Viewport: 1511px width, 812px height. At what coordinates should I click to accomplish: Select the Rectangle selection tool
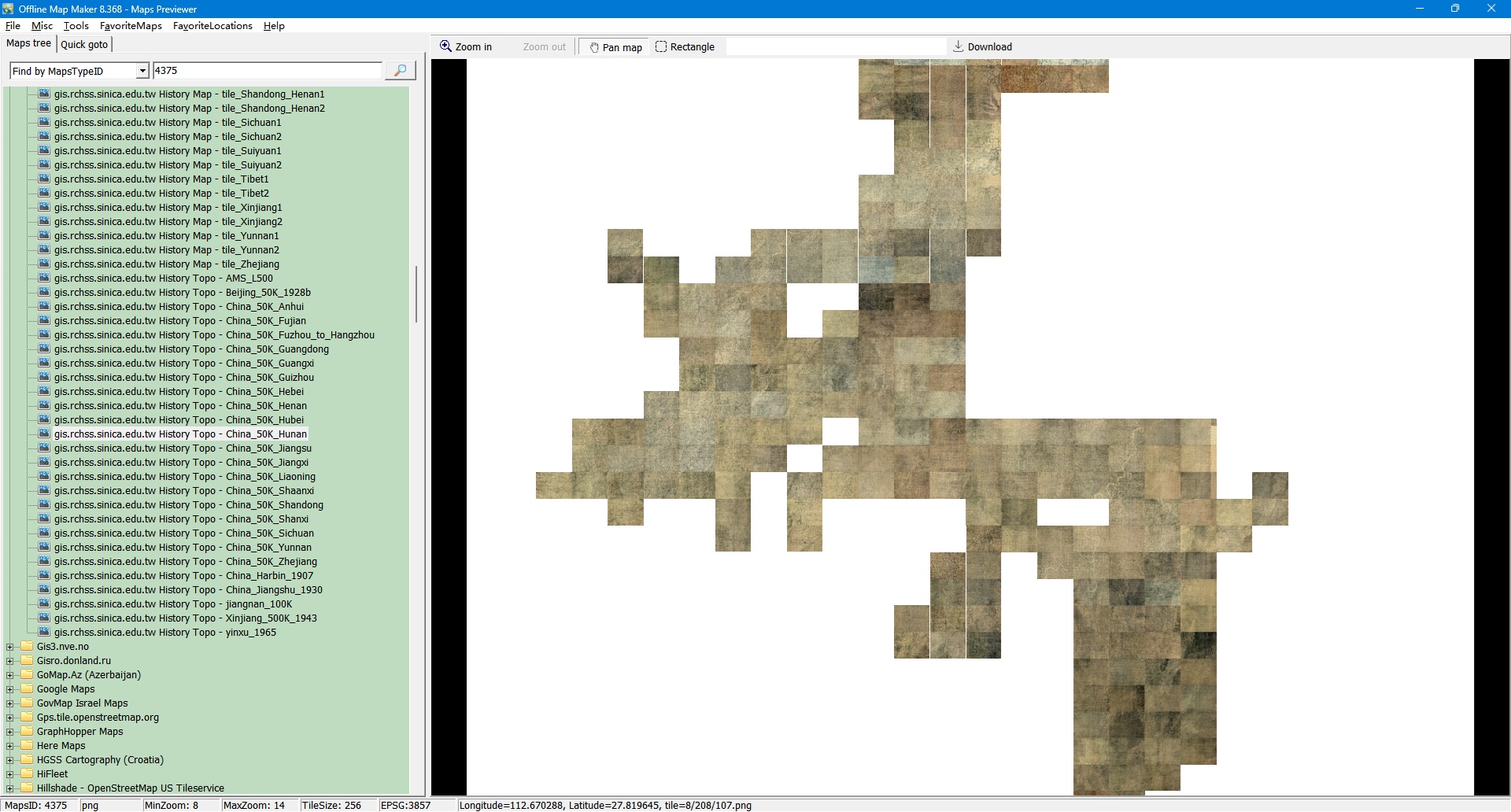click(x=685, y=47)
